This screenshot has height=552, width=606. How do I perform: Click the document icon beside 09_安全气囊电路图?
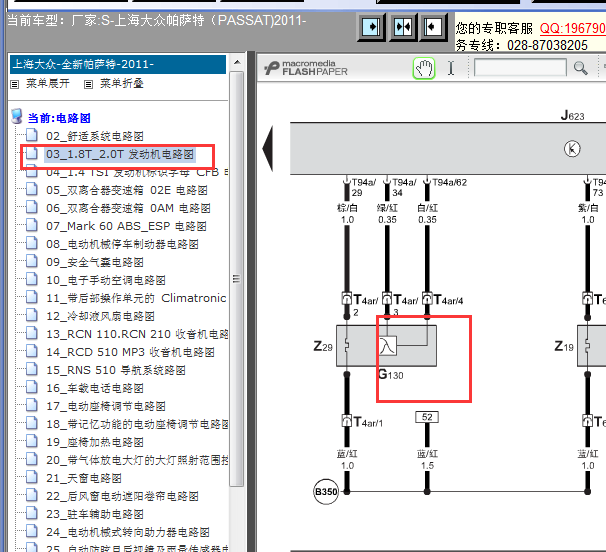click(32, 261)
